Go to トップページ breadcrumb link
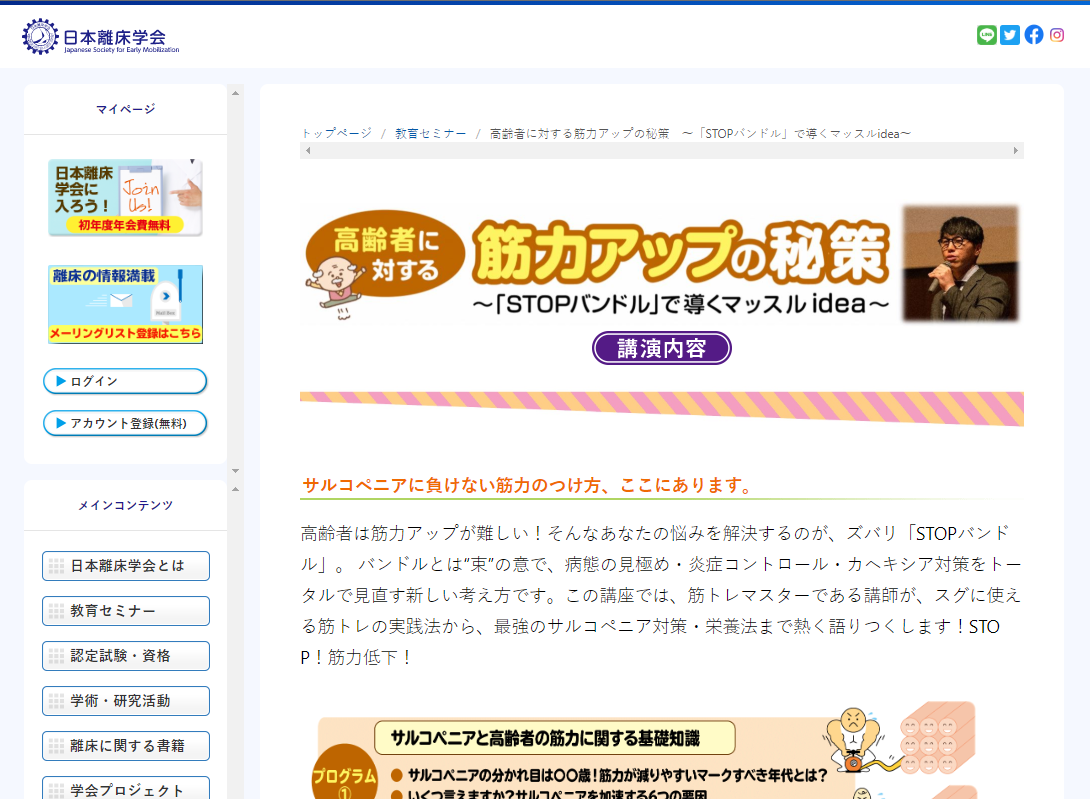This screenshot has width=1090, height=799. 336,134
